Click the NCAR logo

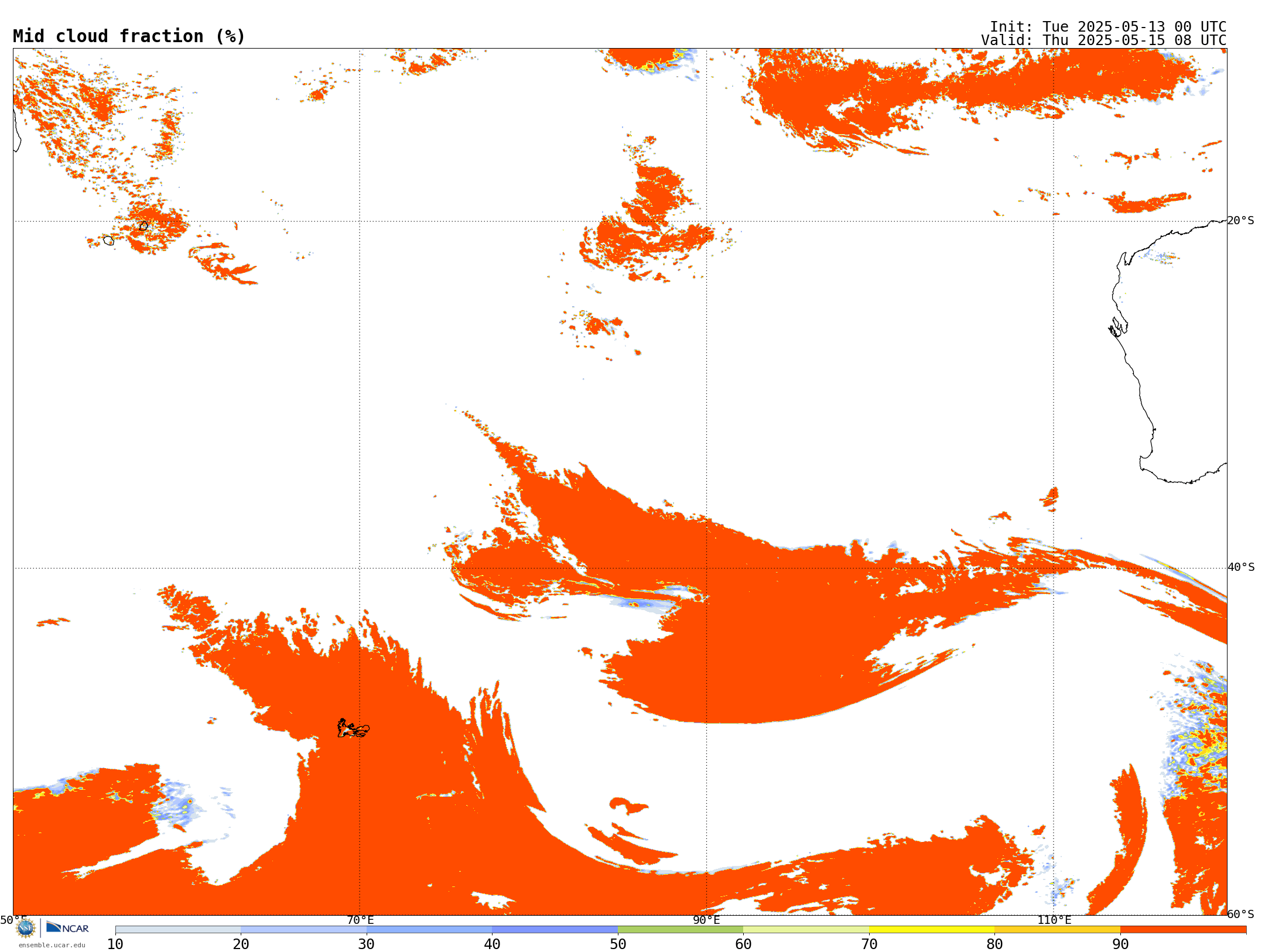(x=67, y=927)
